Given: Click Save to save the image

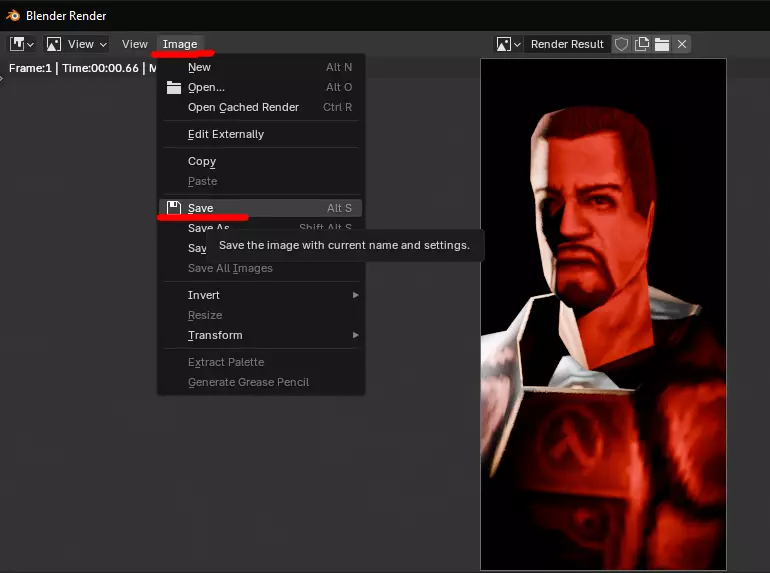Looking at the screenshot, I should [261, 208].
